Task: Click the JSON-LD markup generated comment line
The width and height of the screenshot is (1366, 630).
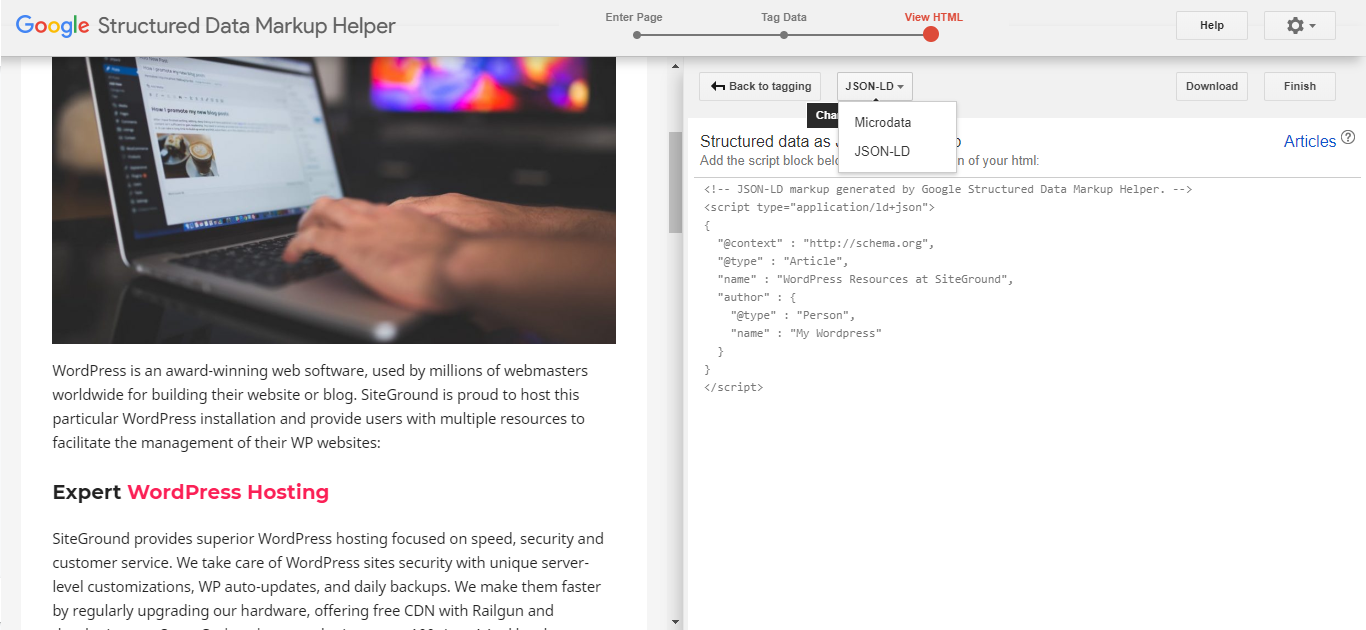Action: [x=947, y=189]
